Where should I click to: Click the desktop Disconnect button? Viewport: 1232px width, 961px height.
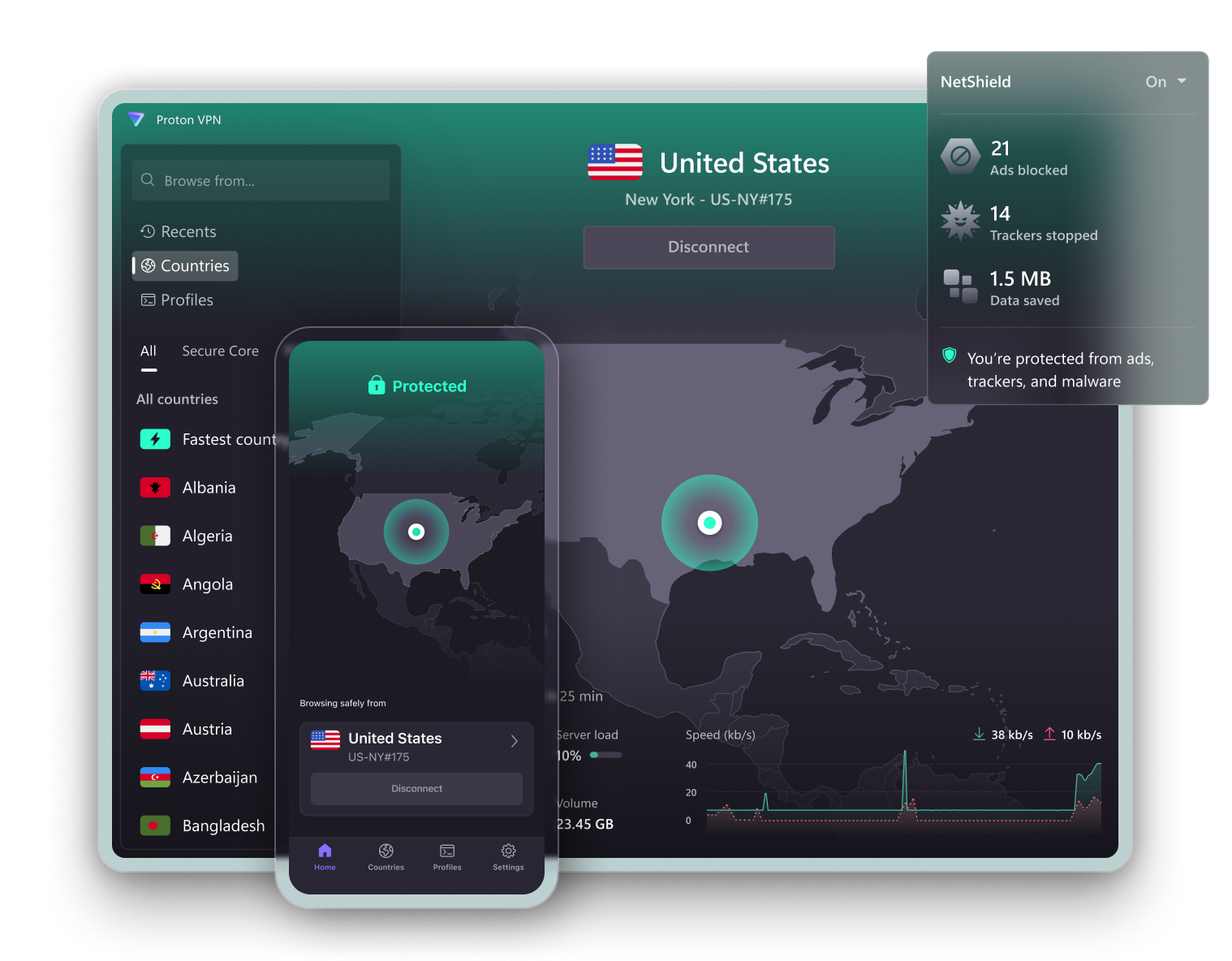click(x=709, y=248)
